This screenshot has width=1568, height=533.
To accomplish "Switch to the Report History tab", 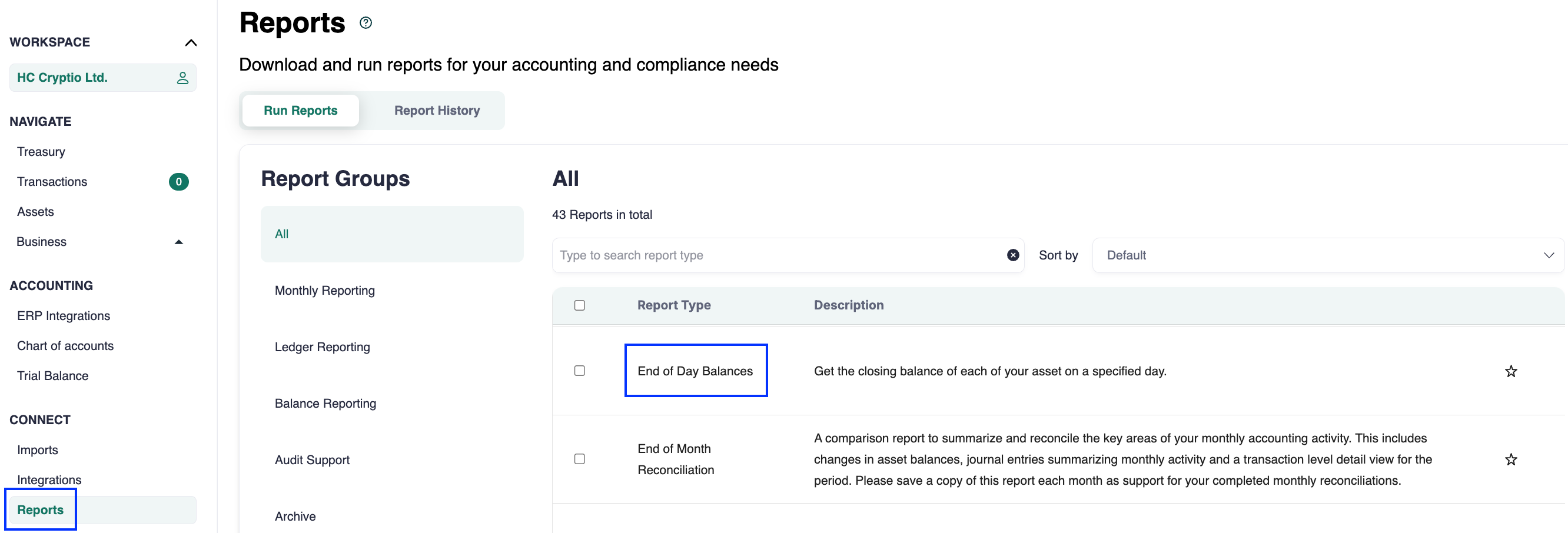I will [x=436, y=111].
